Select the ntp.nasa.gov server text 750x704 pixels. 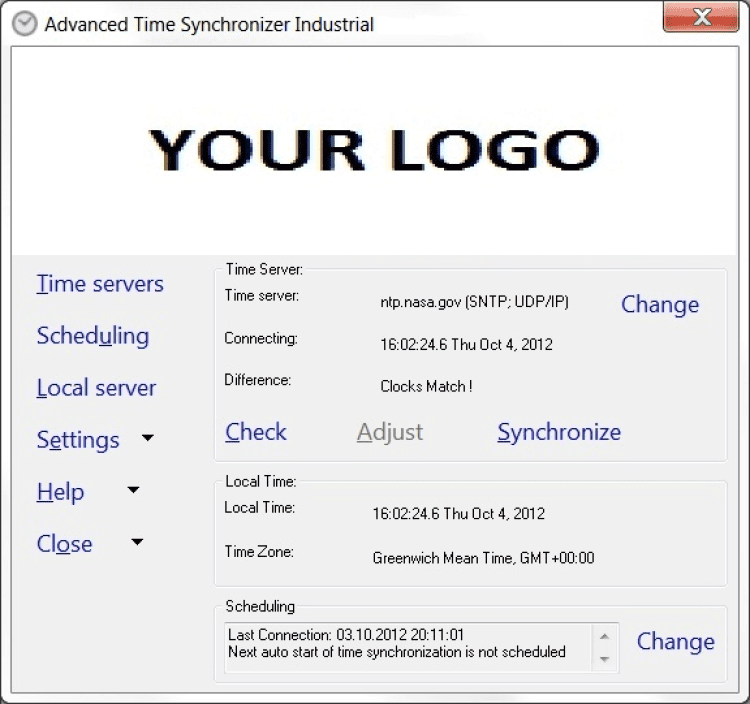click(x=474, y=302)
